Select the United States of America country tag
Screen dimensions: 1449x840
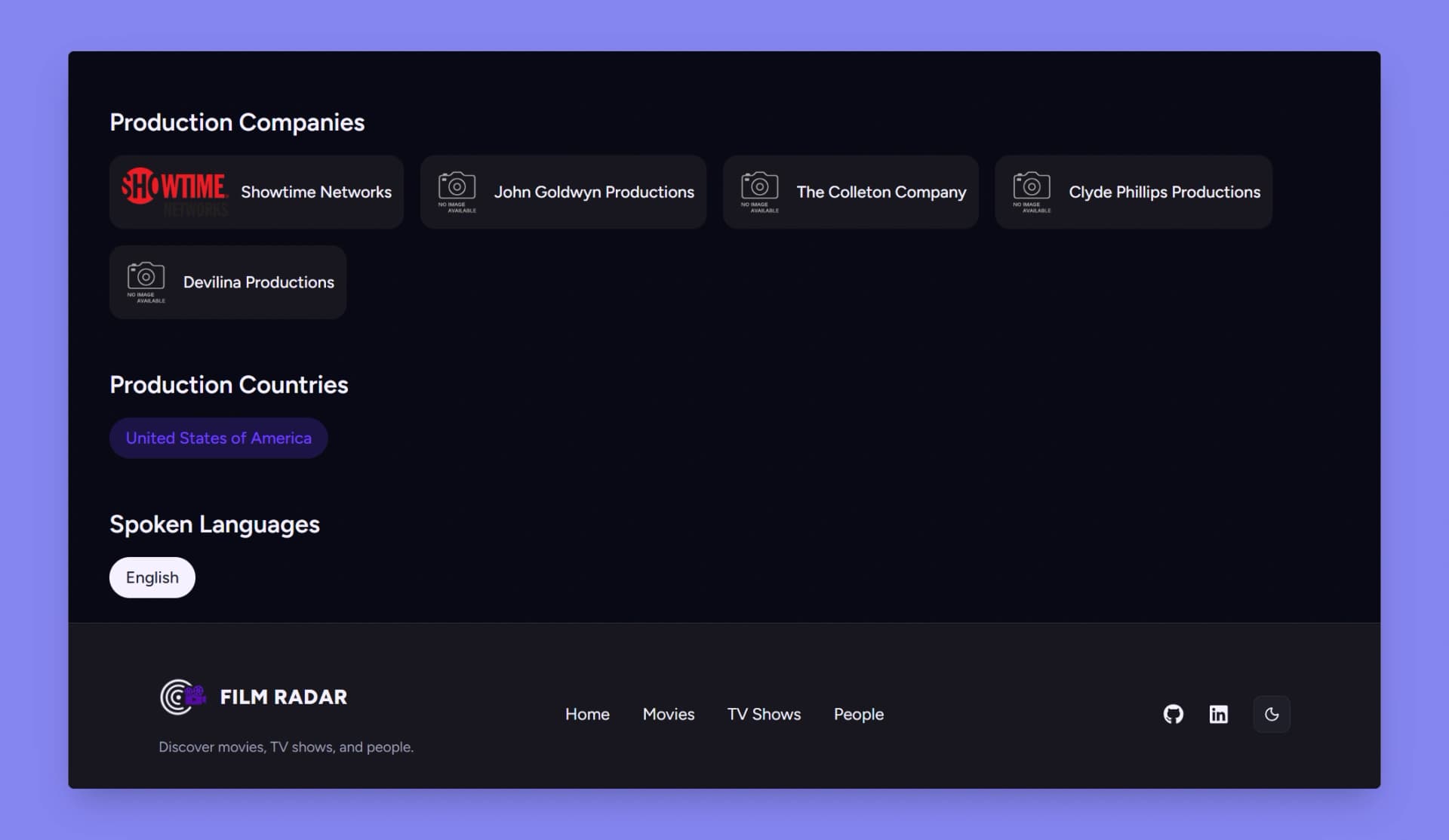pos(218,438)
